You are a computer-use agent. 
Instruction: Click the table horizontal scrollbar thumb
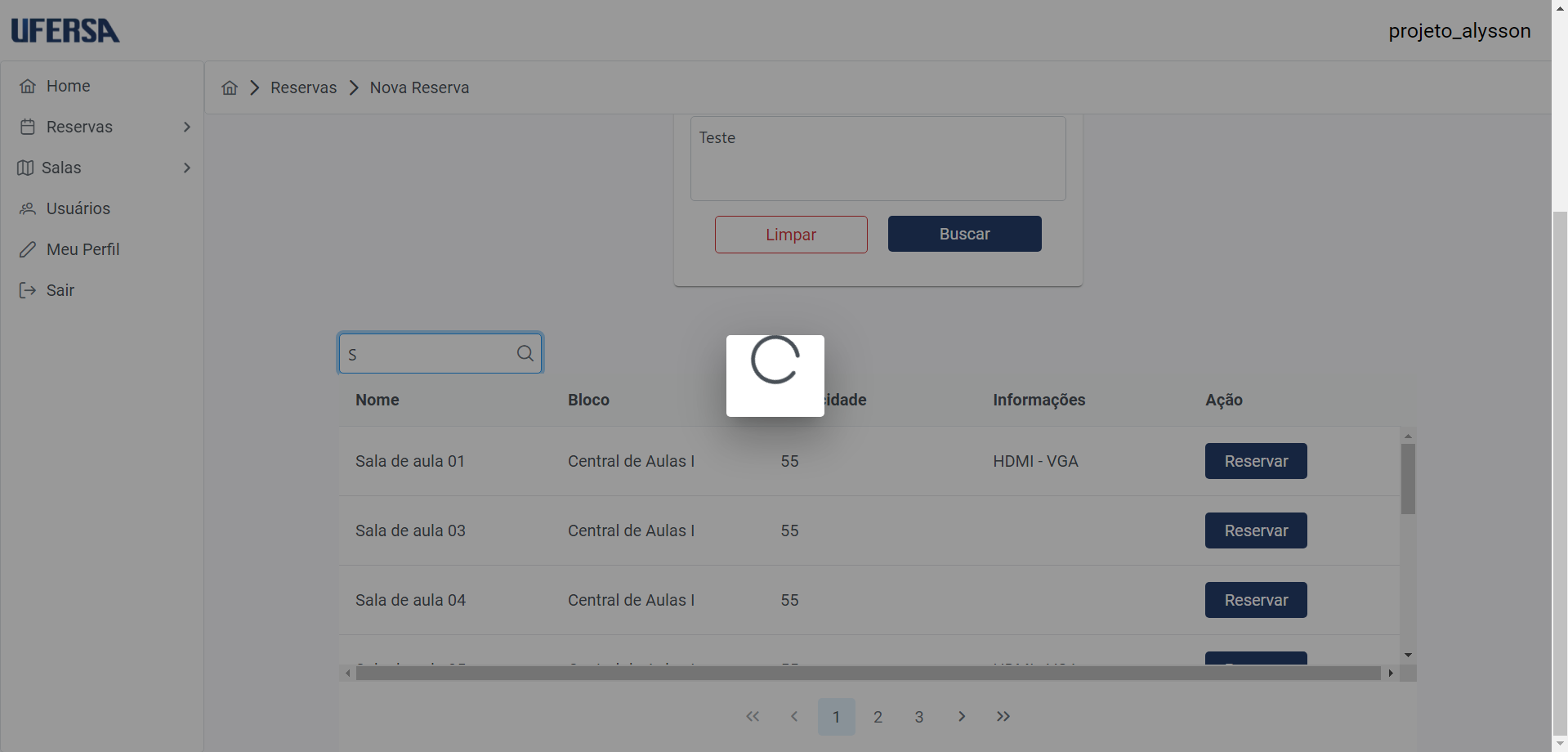tap(868, 674)
